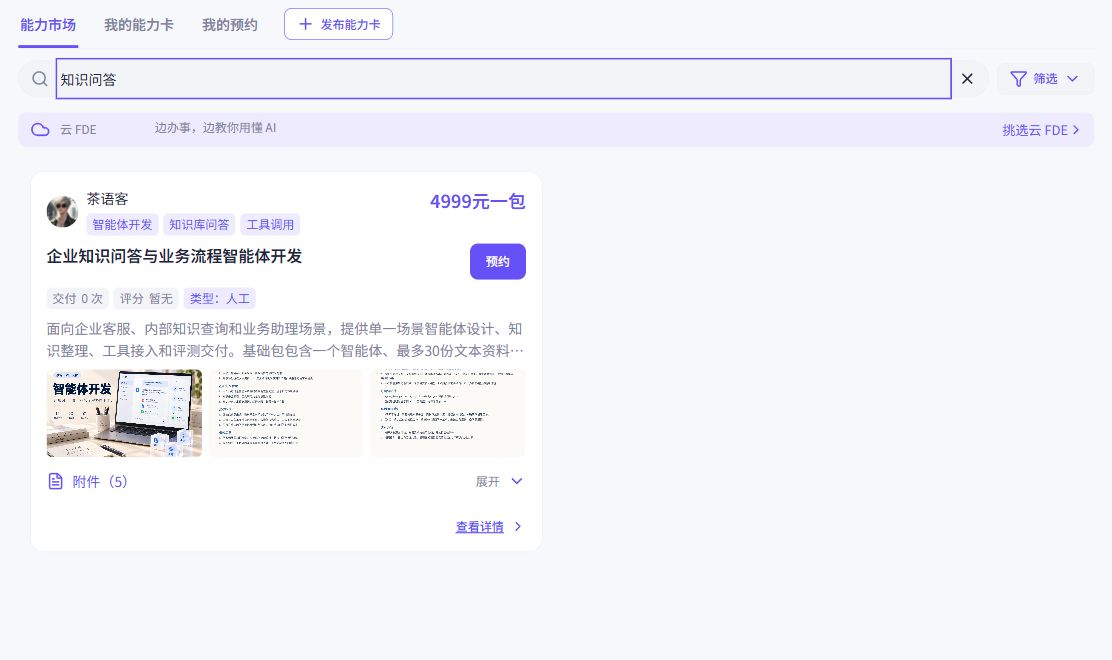Click the search magnifier icon
The image size is (1112, 660).
click(x=40, y=79)
